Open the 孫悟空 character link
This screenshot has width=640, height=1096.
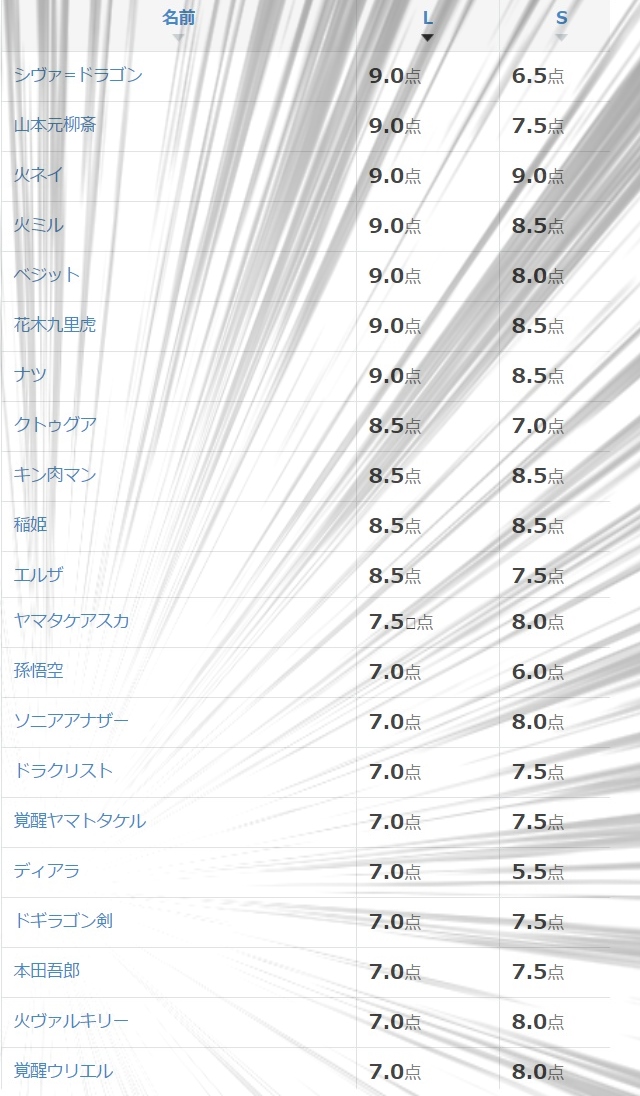(x=38, y=671)
